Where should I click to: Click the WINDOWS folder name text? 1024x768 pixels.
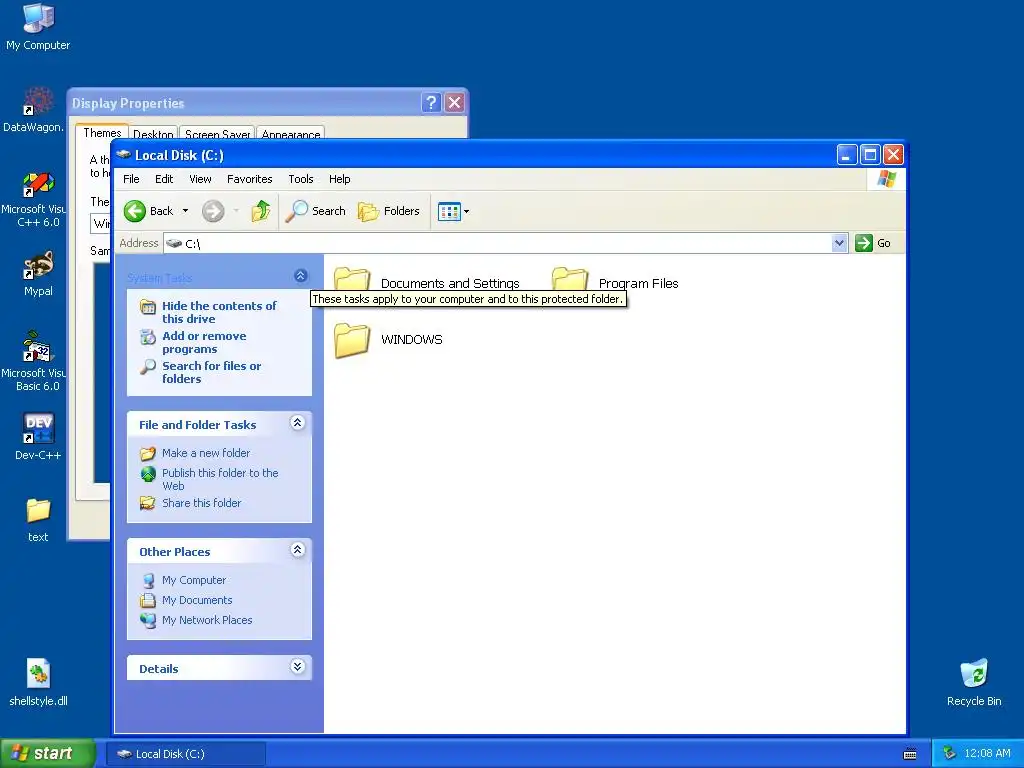(x=411, y=340)
